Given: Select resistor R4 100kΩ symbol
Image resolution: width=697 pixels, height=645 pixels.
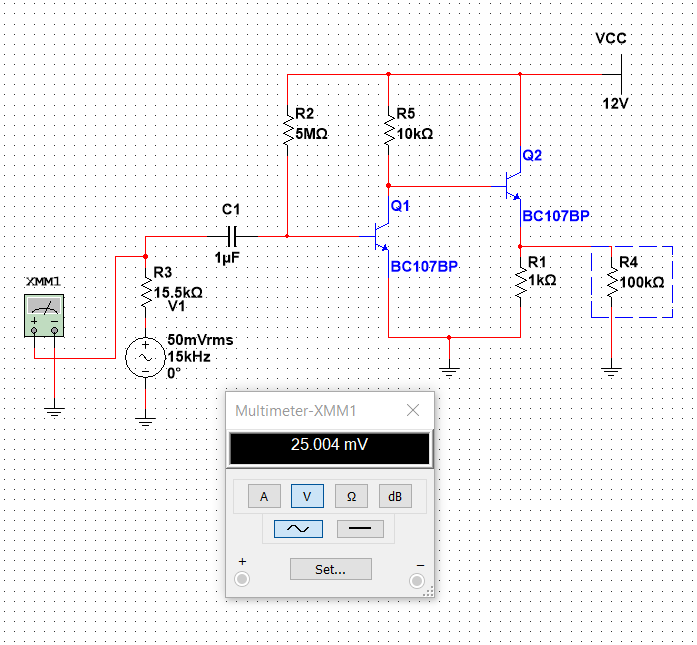Looking at the screenshot, I should pos(612,283).
